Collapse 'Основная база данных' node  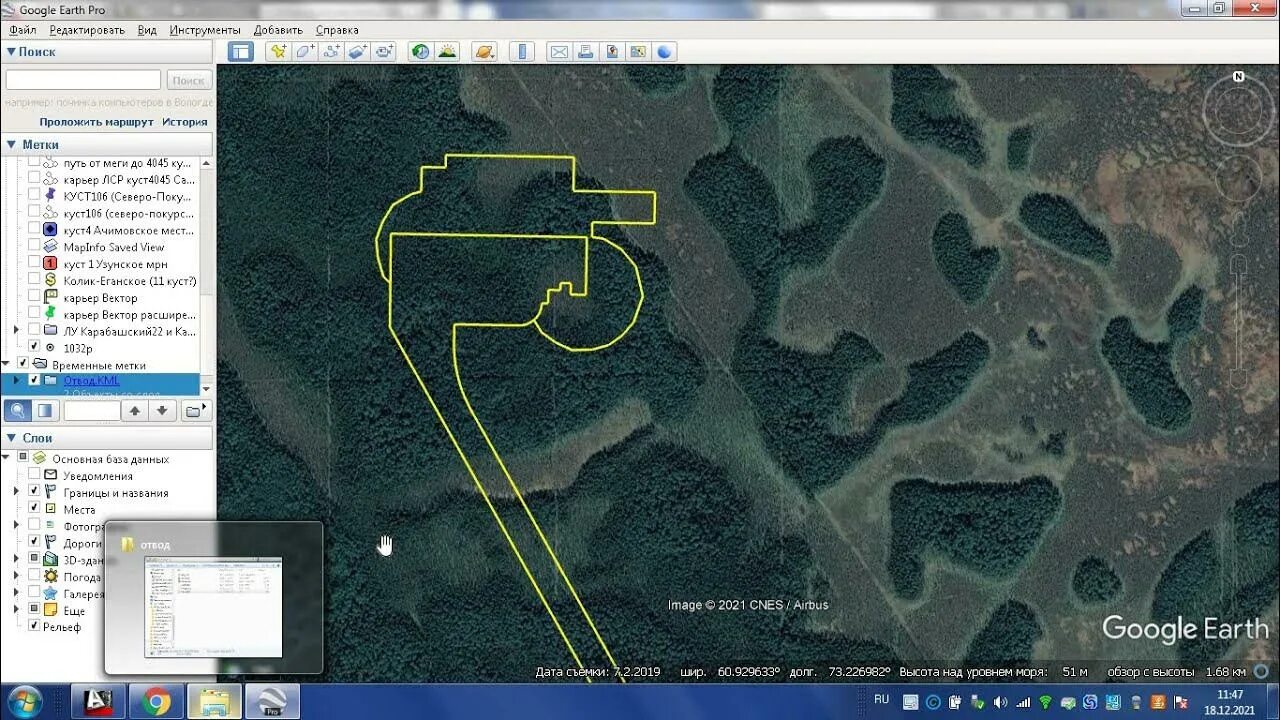point(7,458)
